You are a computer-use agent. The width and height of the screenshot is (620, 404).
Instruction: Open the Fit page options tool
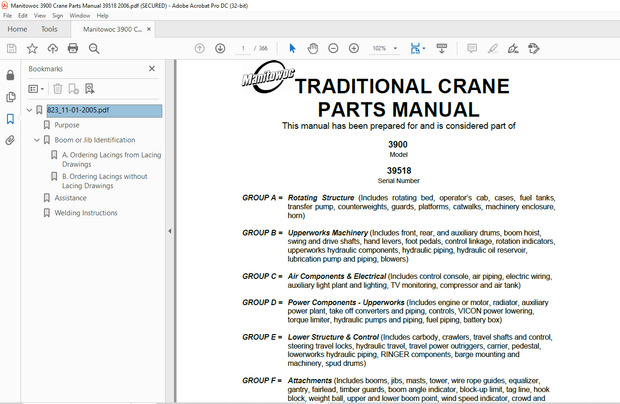415,49
